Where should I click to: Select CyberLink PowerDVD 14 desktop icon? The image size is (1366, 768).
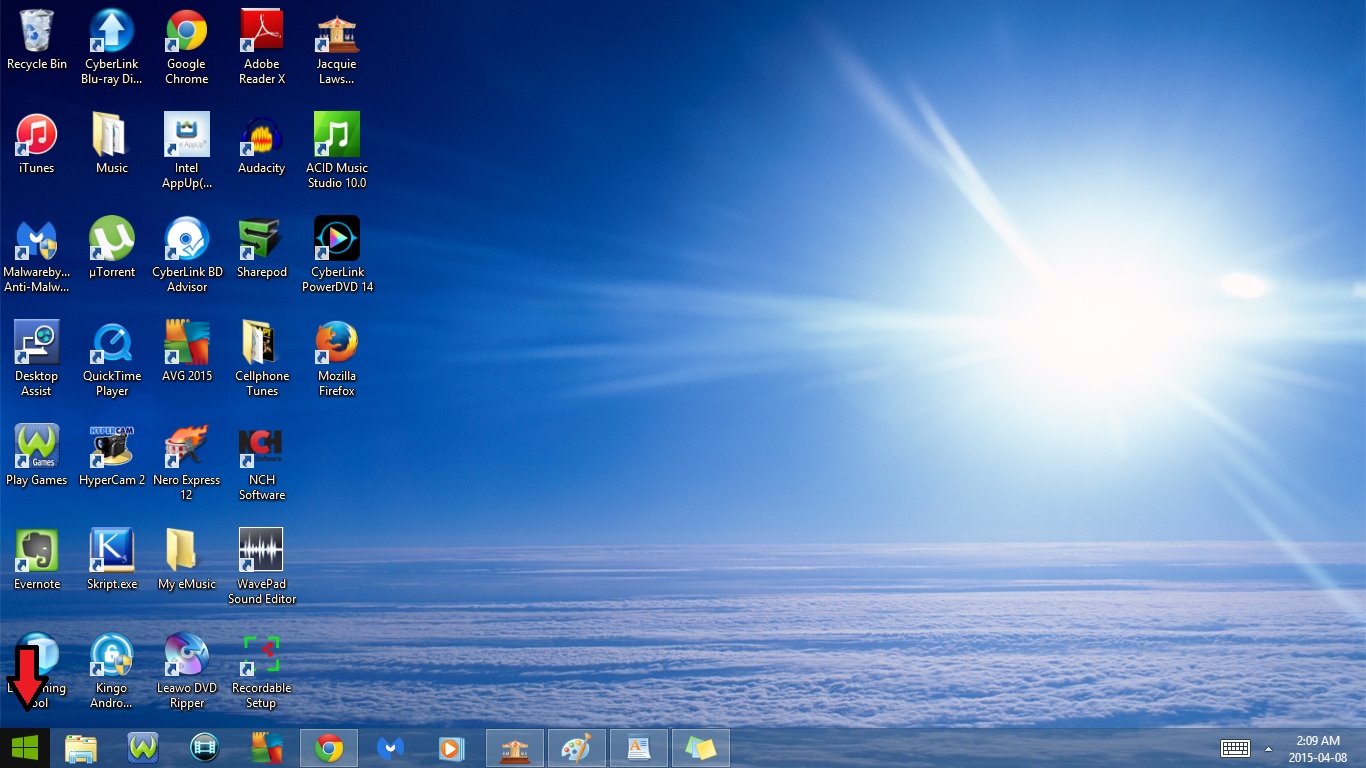point(337,255)
